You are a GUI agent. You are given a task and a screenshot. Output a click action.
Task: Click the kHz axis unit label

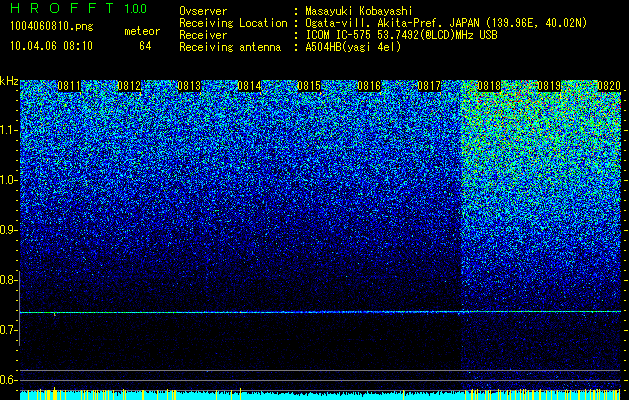(x=9, y=81)
